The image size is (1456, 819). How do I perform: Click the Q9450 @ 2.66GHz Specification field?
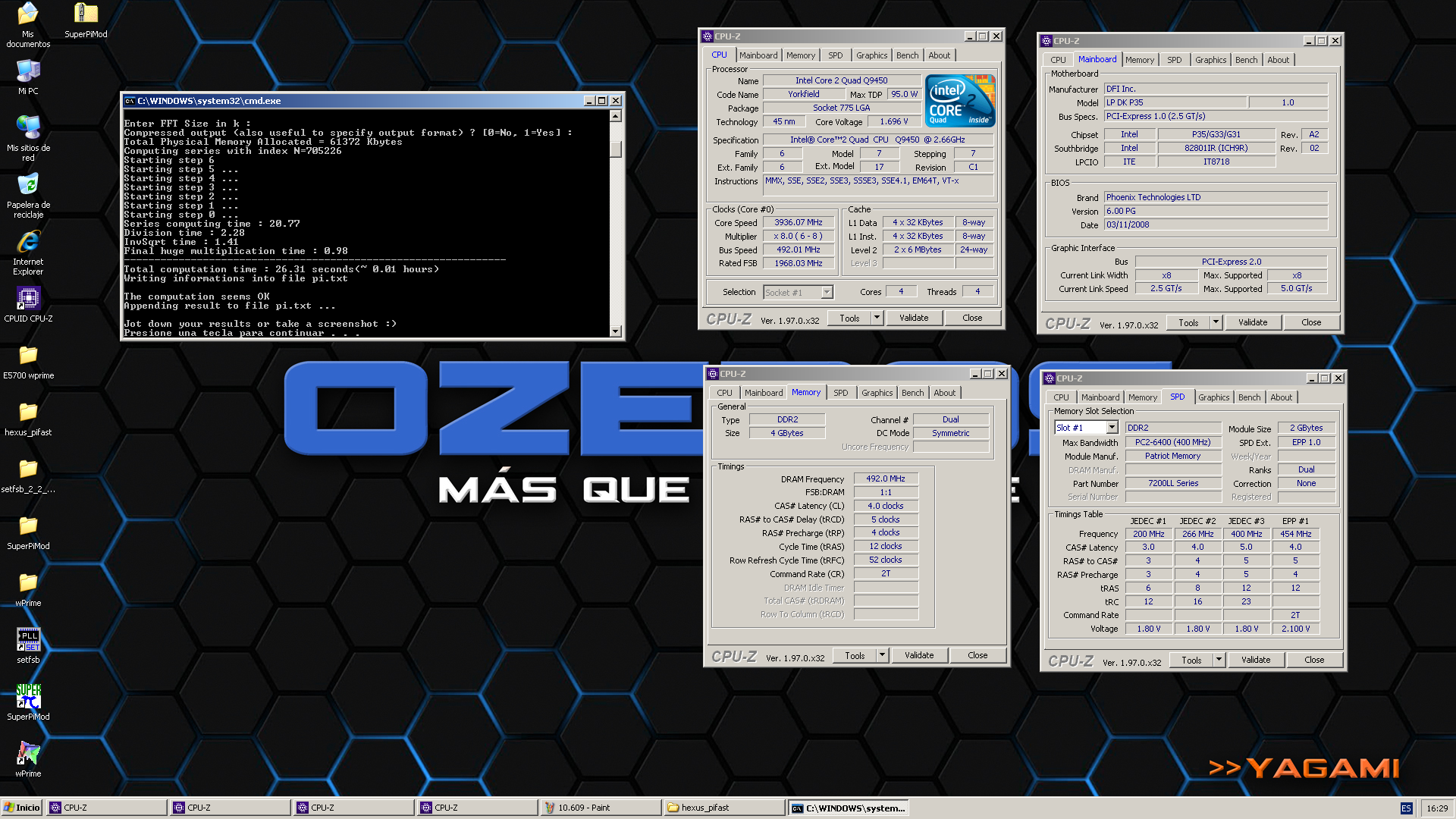(x=877, y=140)
